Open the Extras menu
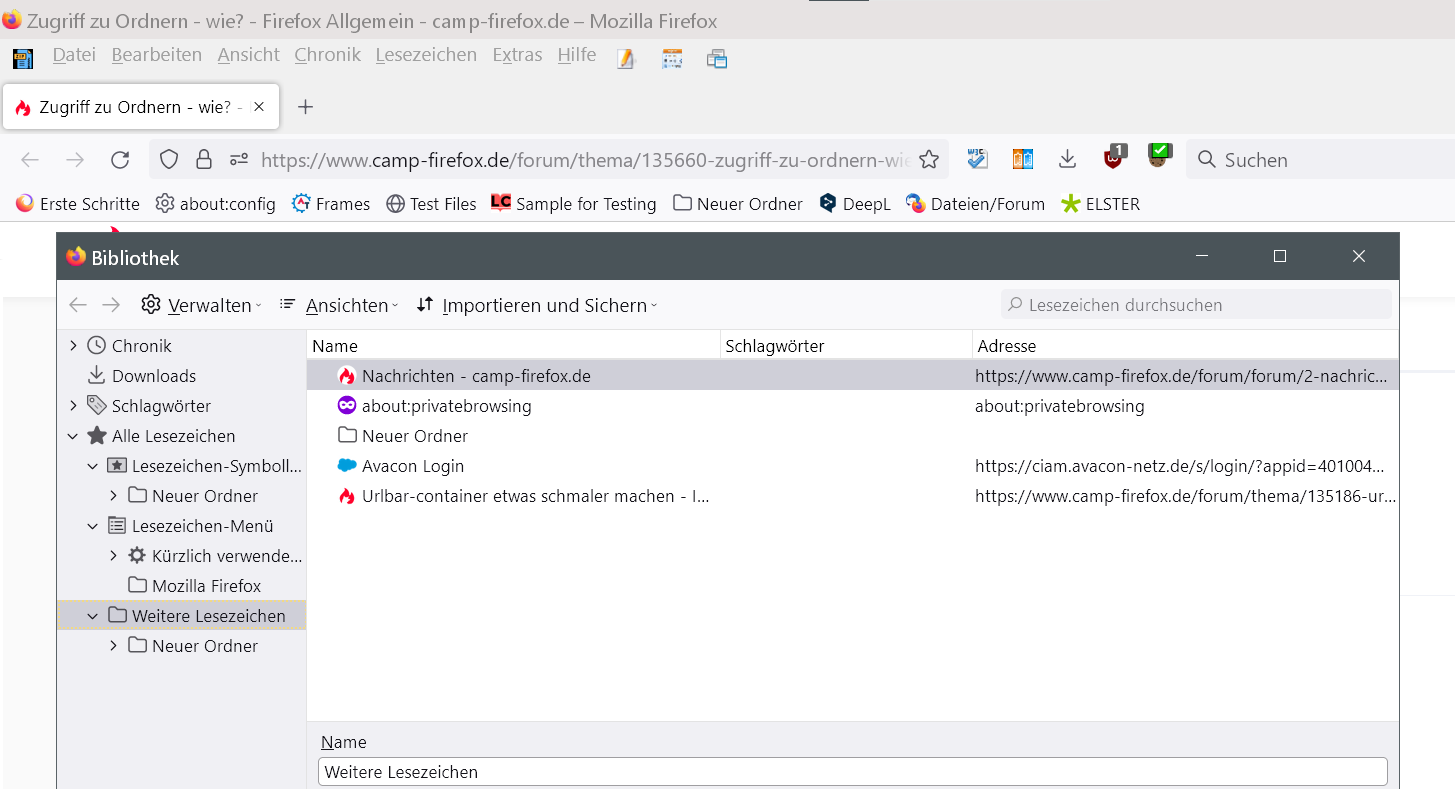The height and width of the screenshot is (789, 1455). pos(517,55)
